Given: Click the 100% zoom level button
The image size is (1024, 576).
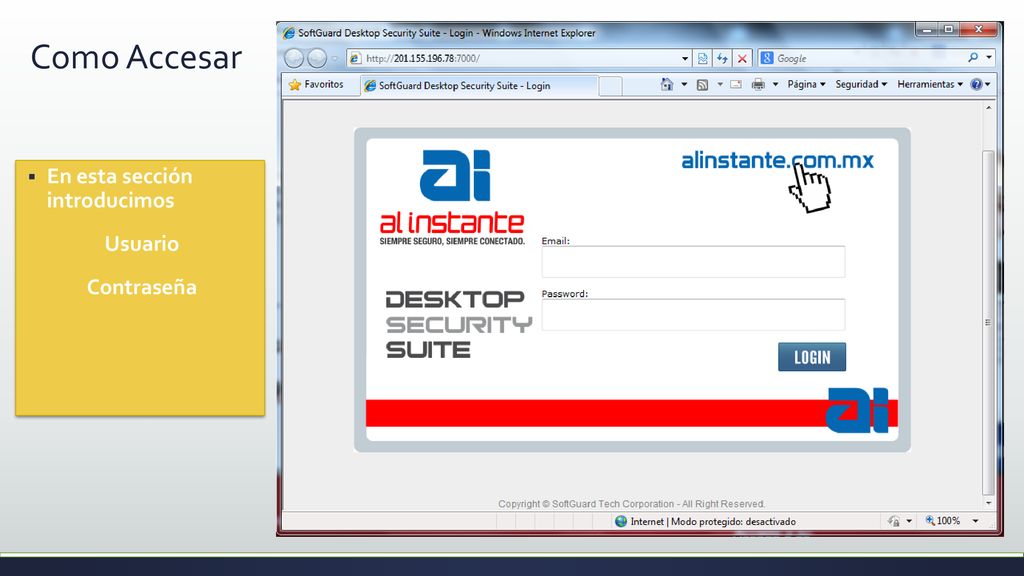Looking at the screenshot, I should [x=942, y=521].
